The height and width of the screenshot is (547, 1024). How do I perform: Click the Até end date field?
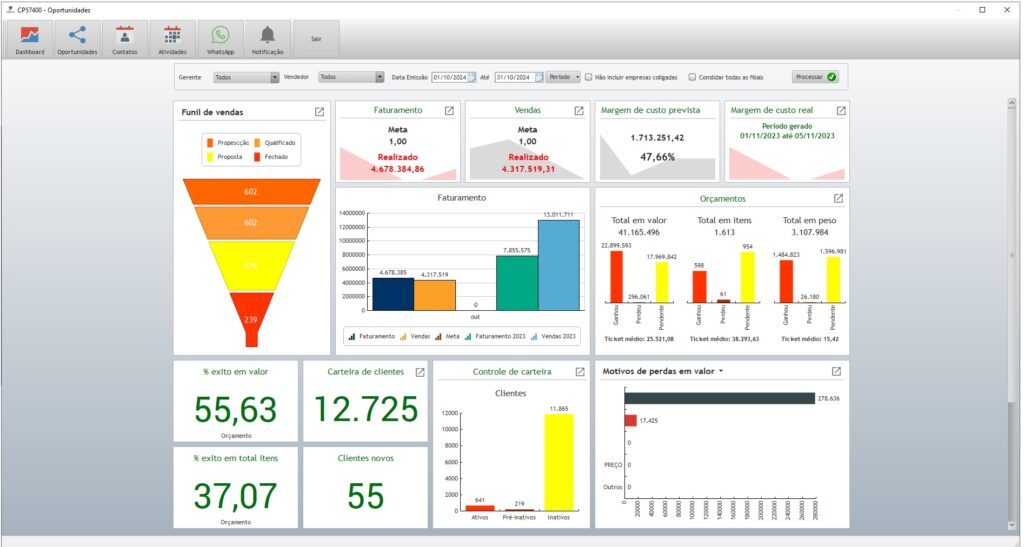click(x=514, y=77)
